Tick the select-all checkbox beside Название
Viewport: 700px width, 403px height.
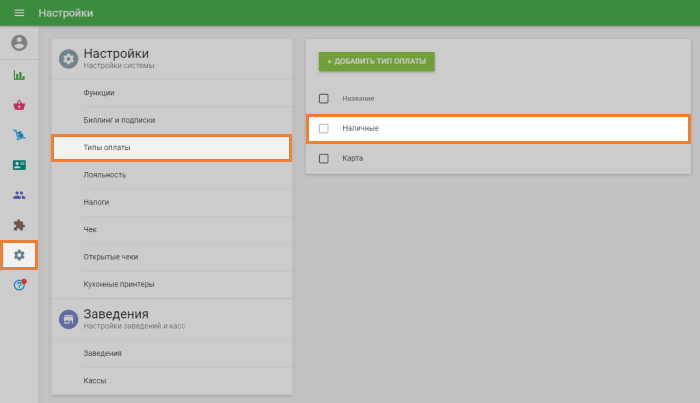click(323, 98)
